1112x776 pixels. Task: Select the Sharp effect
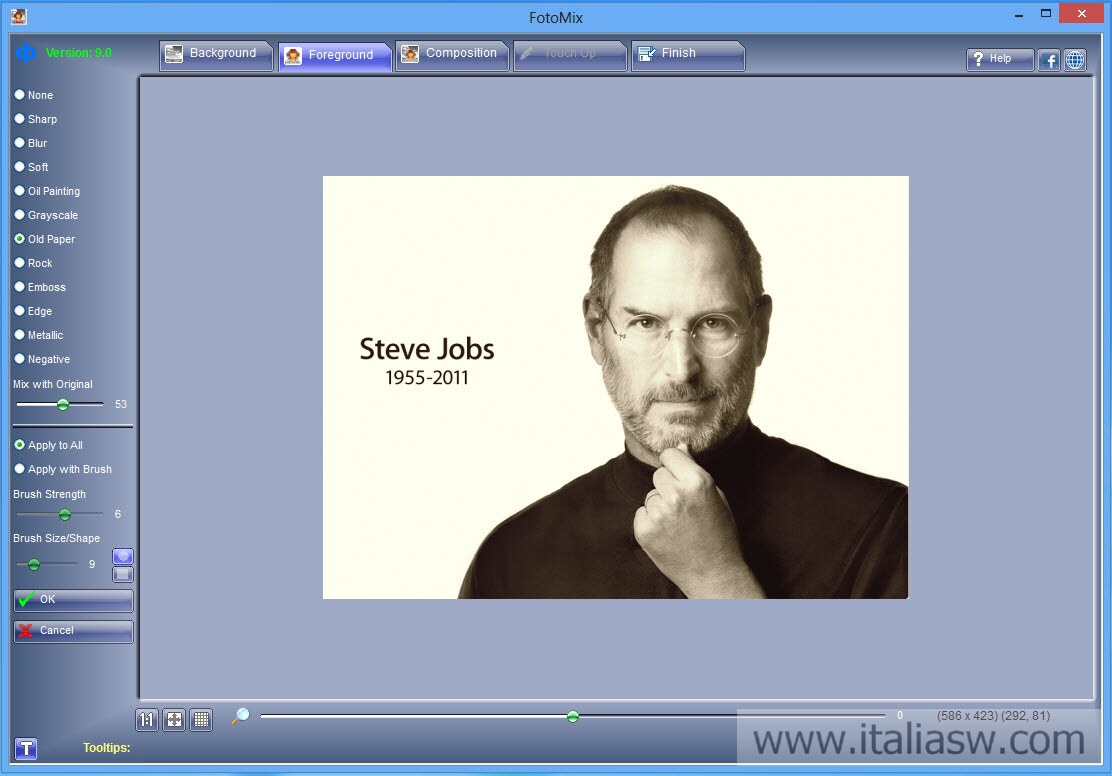tap(36, 119)
